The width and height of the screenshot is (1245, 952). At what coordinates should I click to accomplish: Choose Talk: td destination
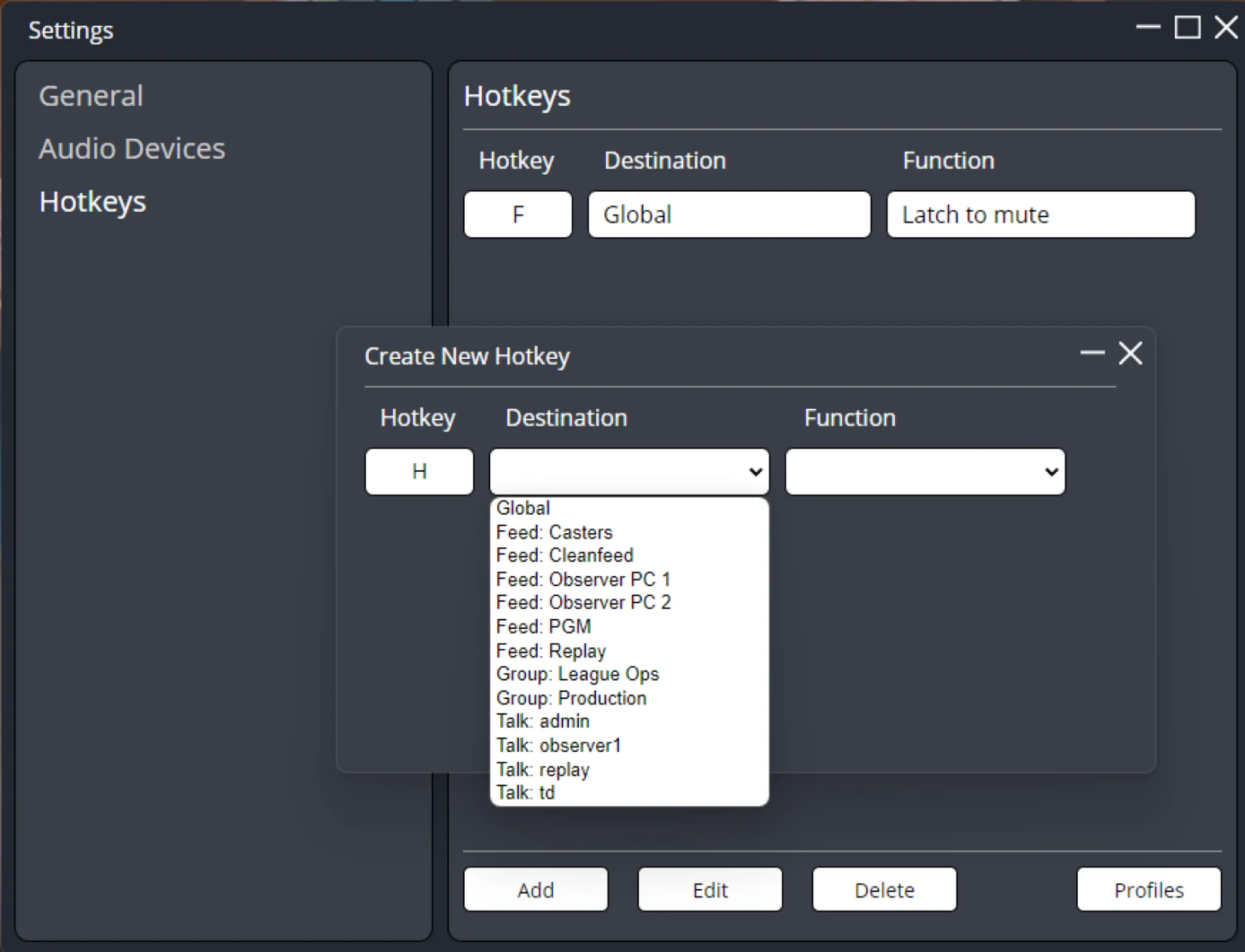[x=525, y=793]
